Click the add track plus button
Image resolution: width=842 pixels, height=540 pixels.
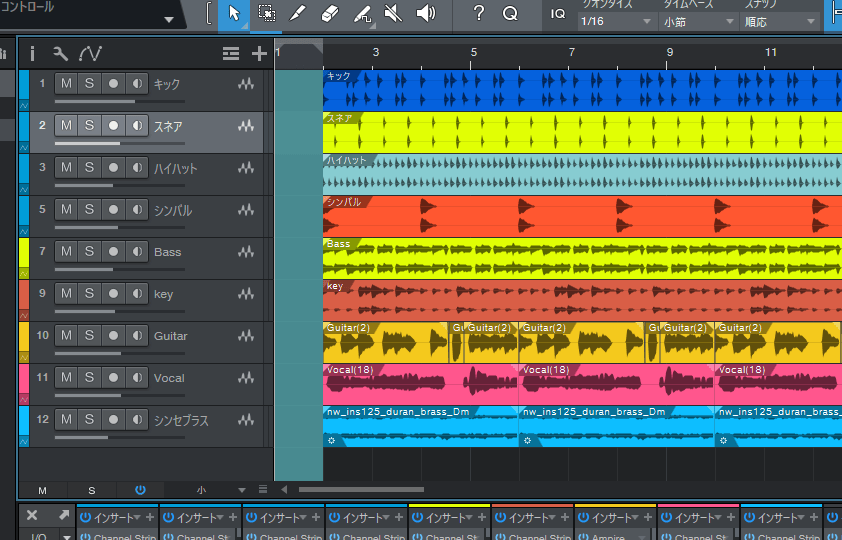(x=259, y=54)
